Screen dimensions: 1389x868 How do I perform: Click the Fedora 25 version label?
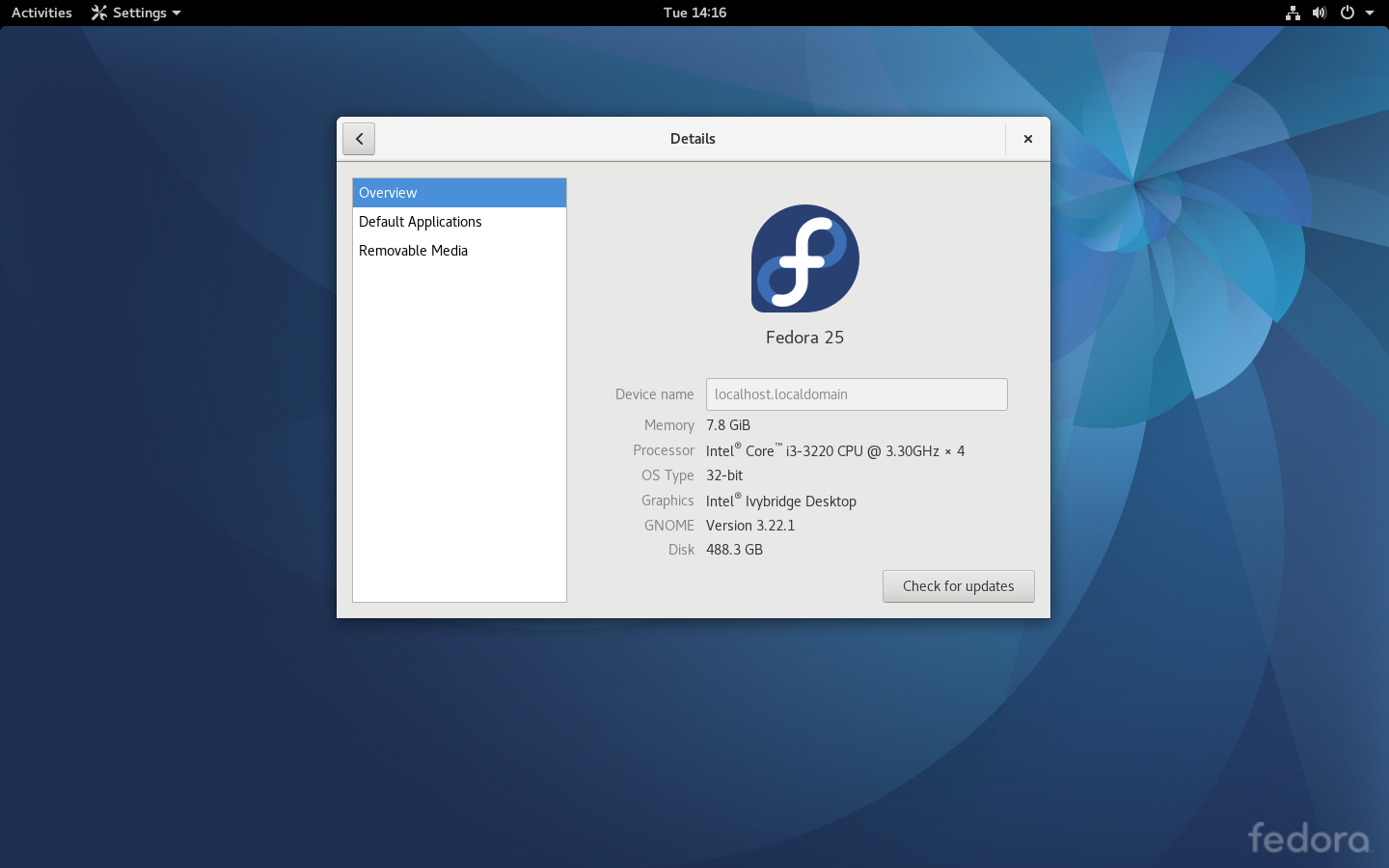pos(804,337)
